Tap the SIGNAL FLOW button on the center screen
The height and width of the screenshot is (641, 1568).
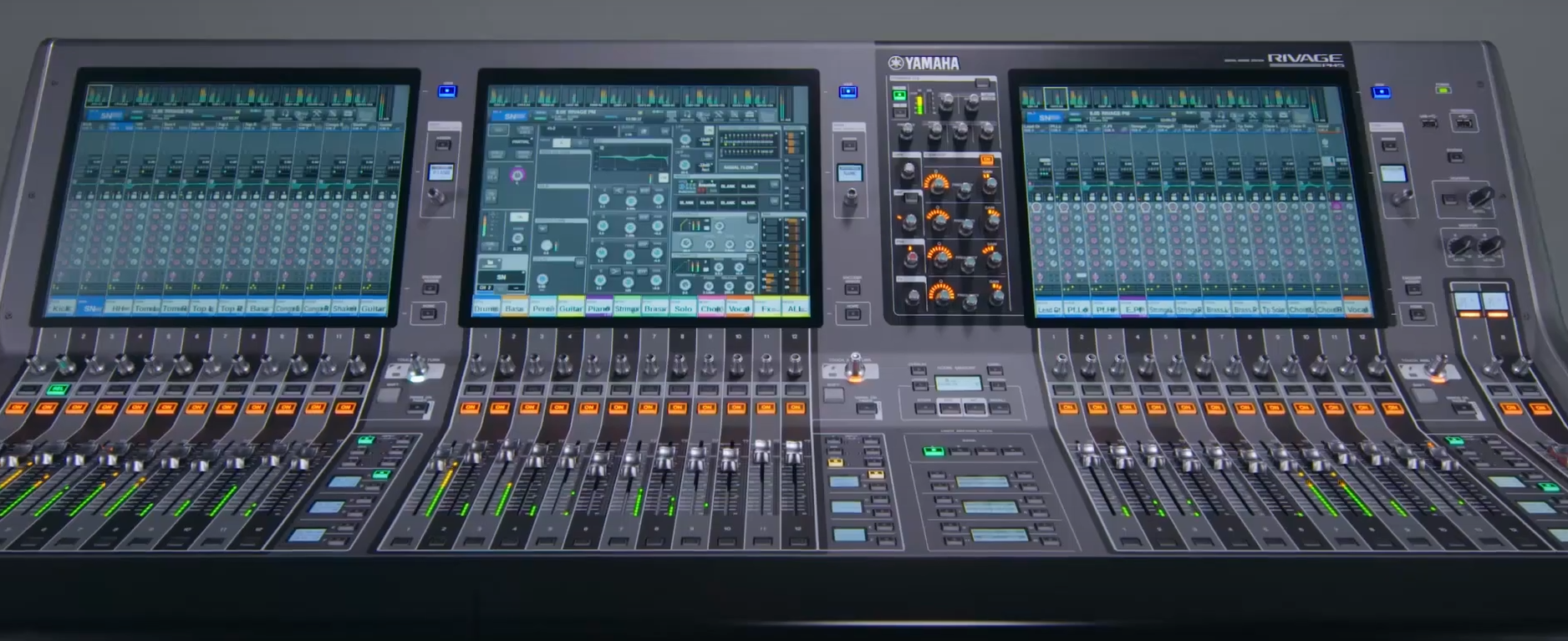[739, 167]
